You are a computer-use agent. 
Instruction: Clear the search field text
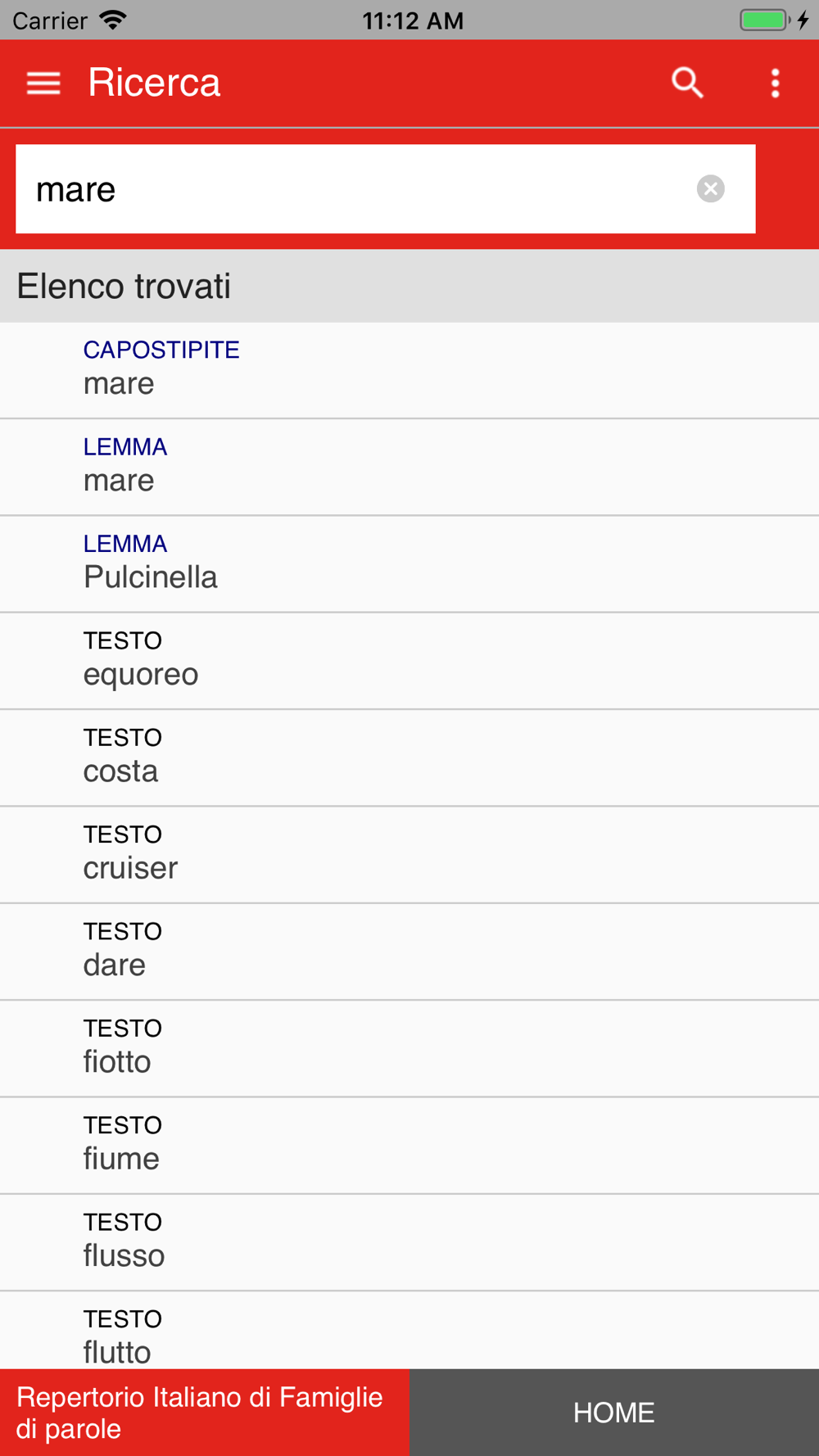(710, 189)
